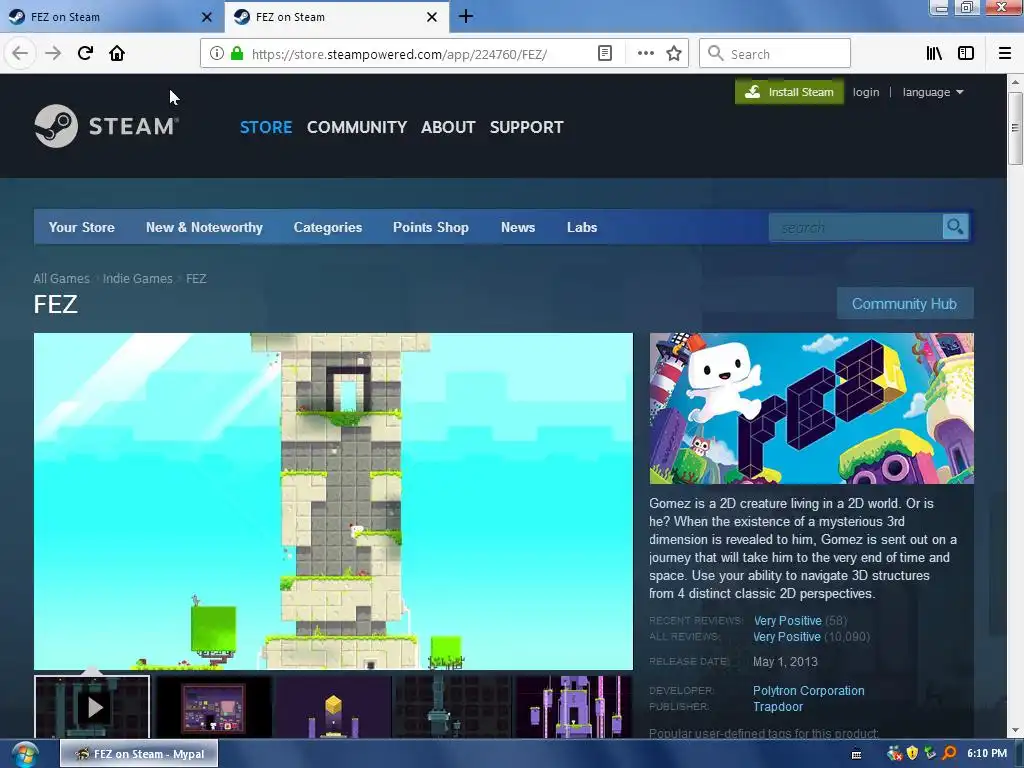The width and height of the screenshot is (1024, 768).
Task: Click the orange magnifier tray icon
Action: [x=950, y=754]
